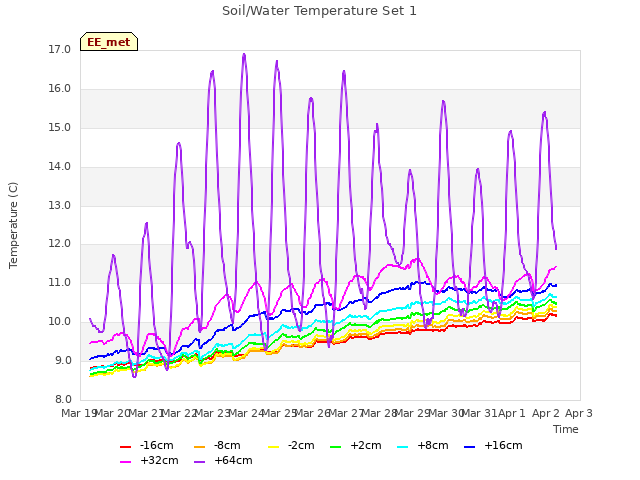The image size is (640, 480).
Task: Click the 11.0 y-axis tick label
Action: [60, 282]
